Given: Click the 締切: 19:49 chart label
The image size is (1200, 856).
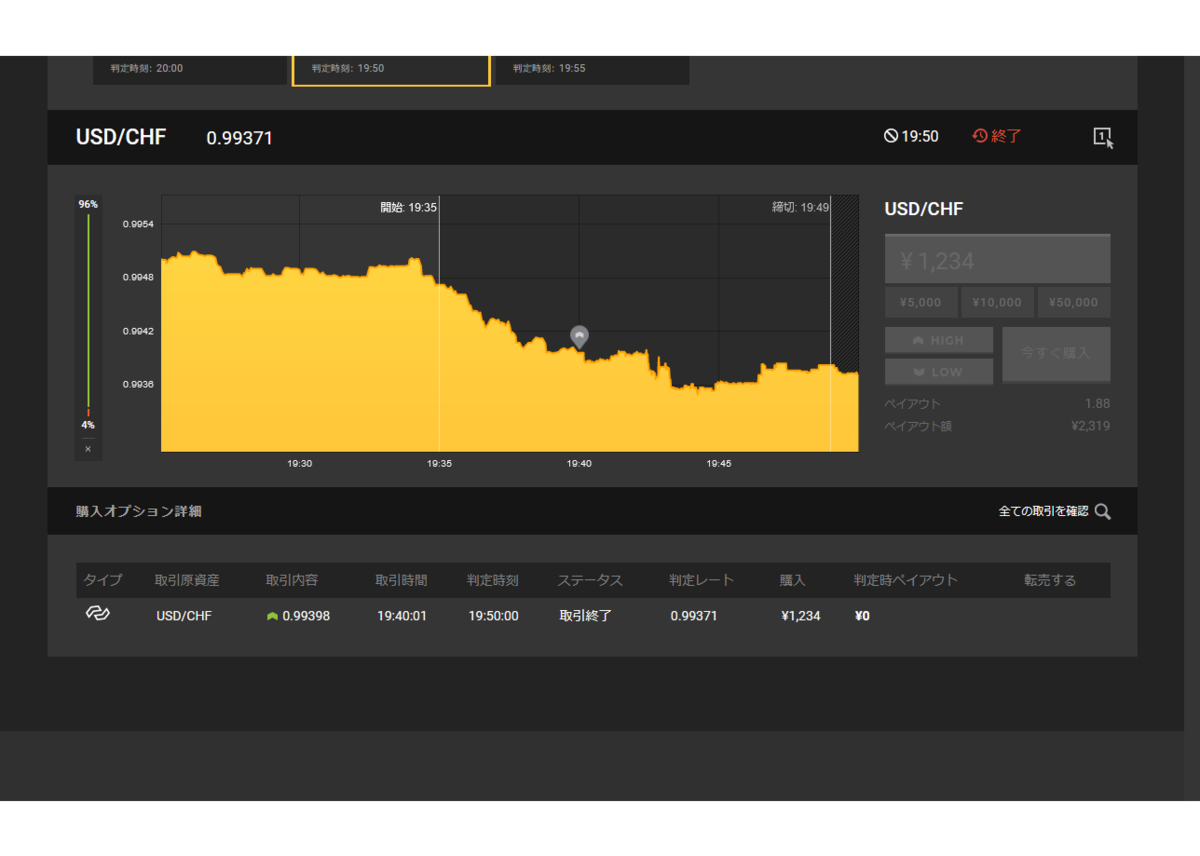Looking at the screenshot, I should click(x=800, y=207).
